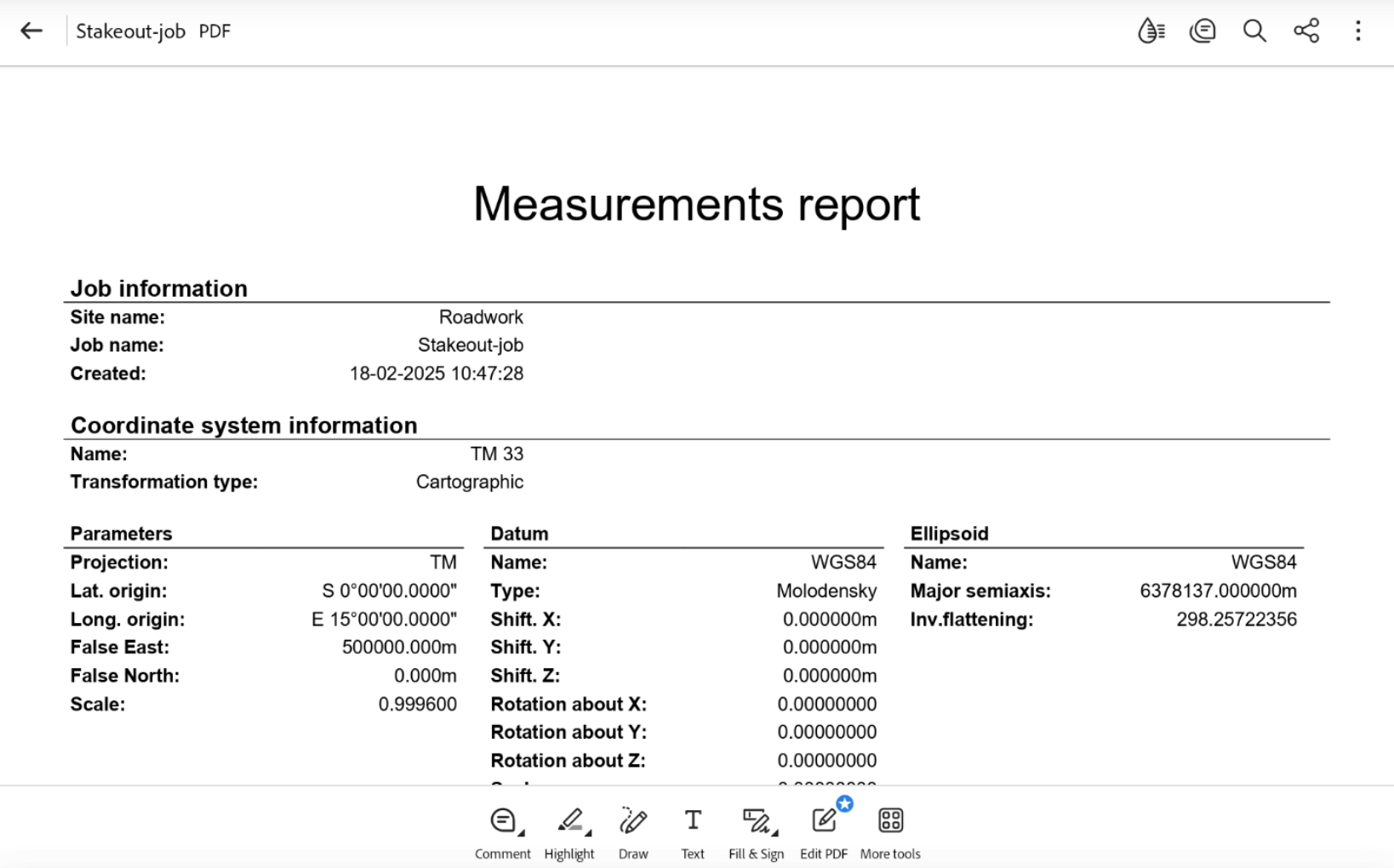Expand the Fill & Sign options triangle
The width and height of the screenshot is (1394, 868).
point(775,833)
